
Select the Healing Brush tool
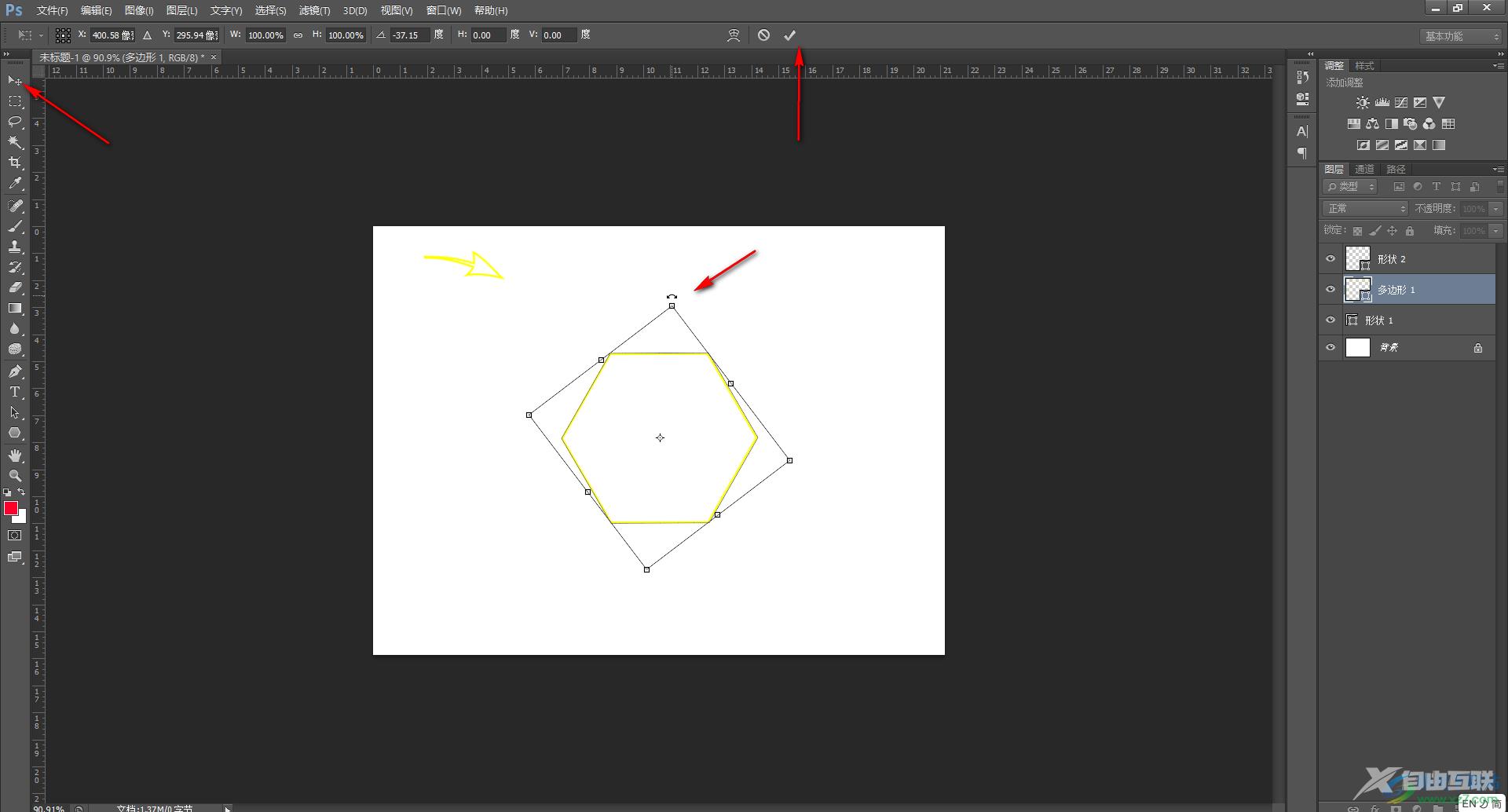pyautogui.click(x=15, y=206)
